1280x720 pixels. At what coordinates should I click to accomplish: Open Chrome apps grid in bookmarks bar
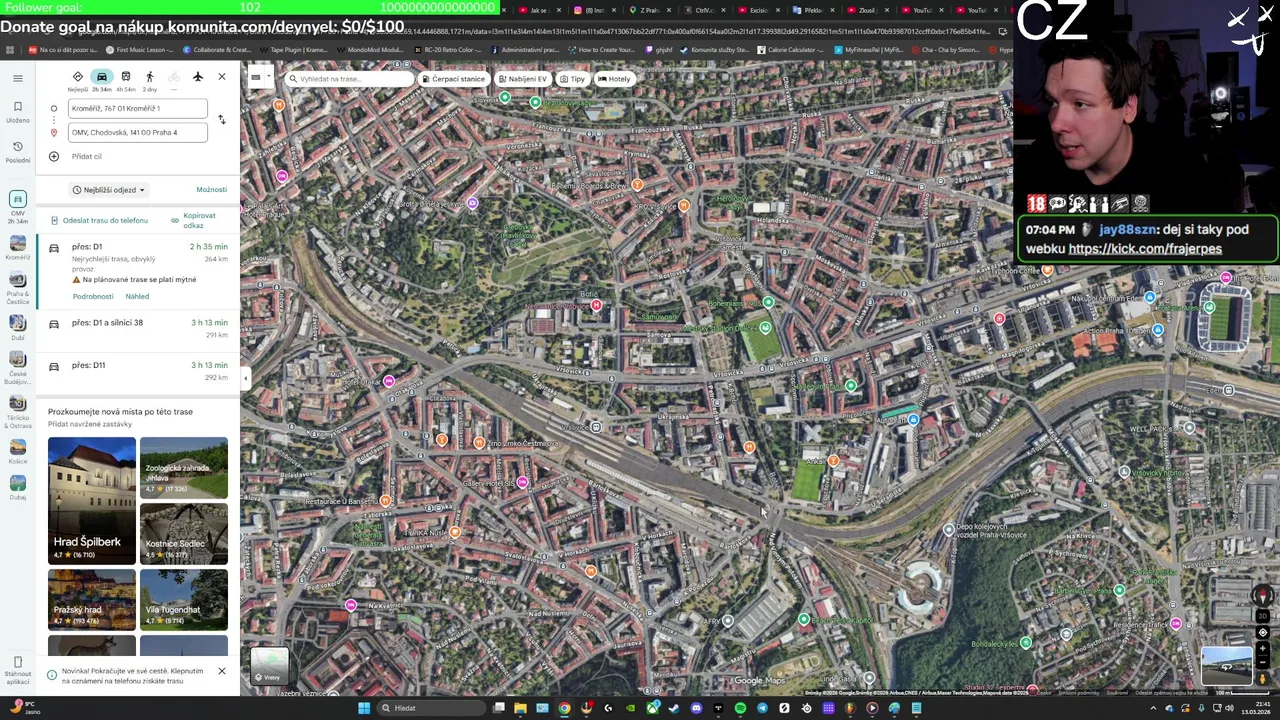(10, 49)
